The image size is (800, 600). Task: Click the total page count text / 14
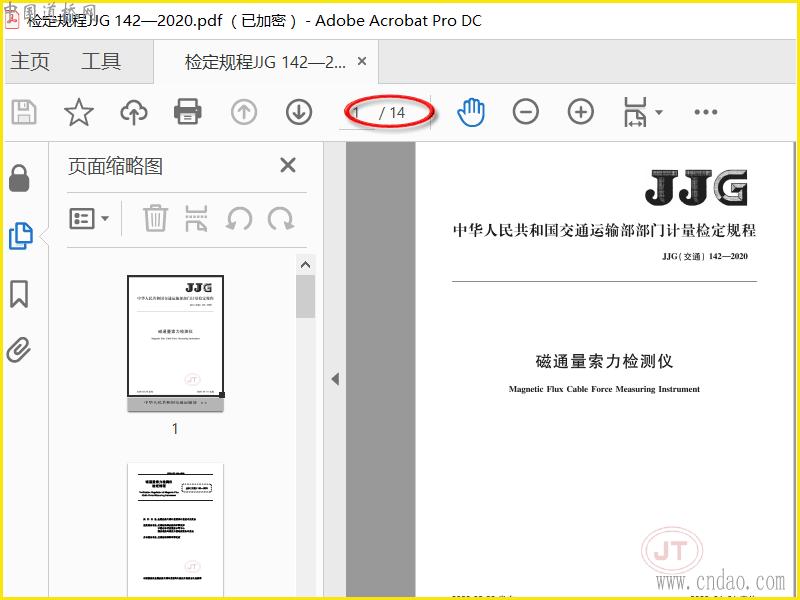[392, 113]
